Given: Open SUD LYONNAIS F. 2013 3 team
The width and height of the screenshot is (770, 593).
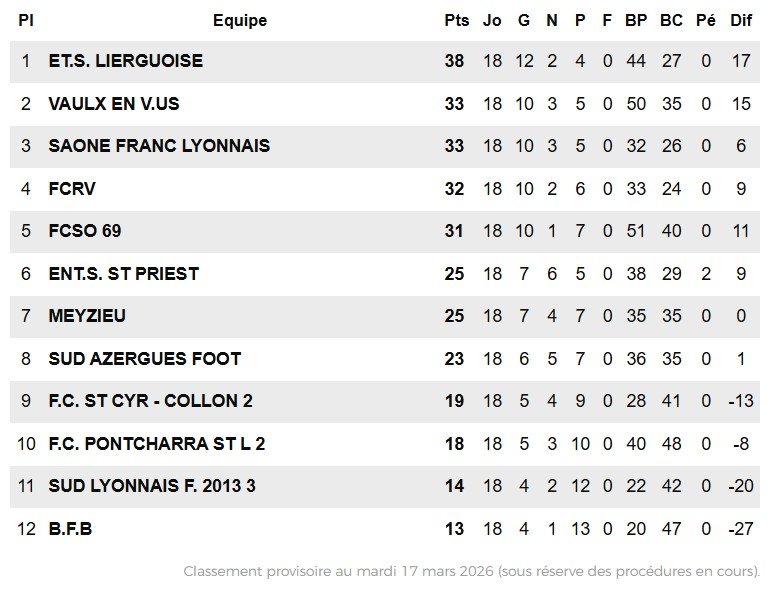Looking at the screenshot, I should tap(152, 486).
